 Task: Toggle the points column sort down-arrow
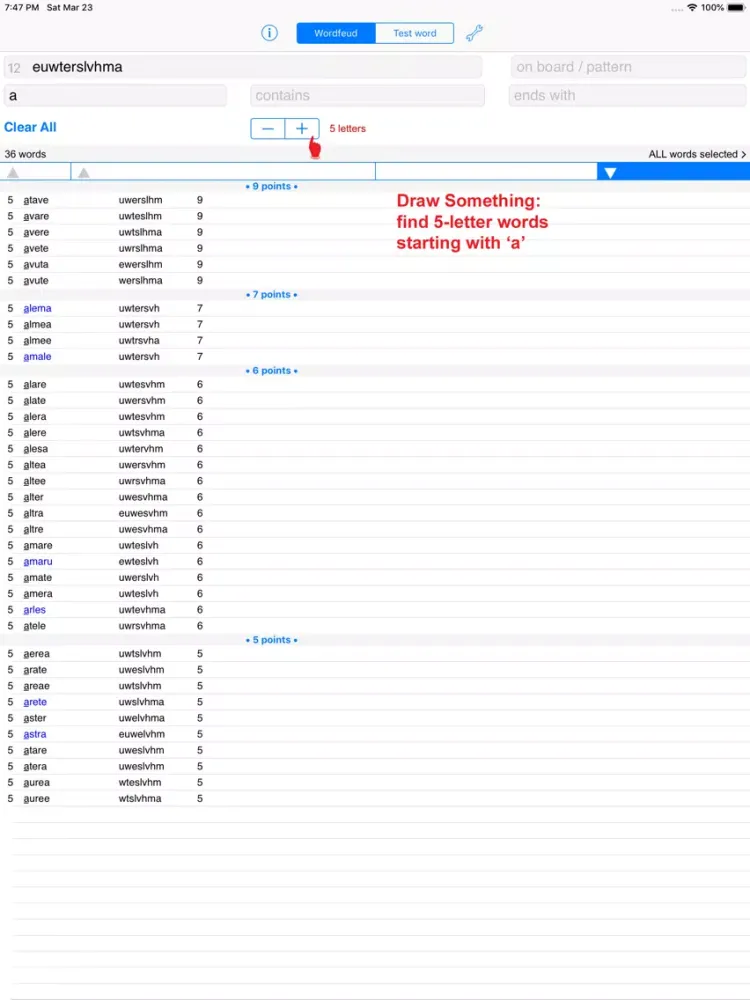[610, 173]
